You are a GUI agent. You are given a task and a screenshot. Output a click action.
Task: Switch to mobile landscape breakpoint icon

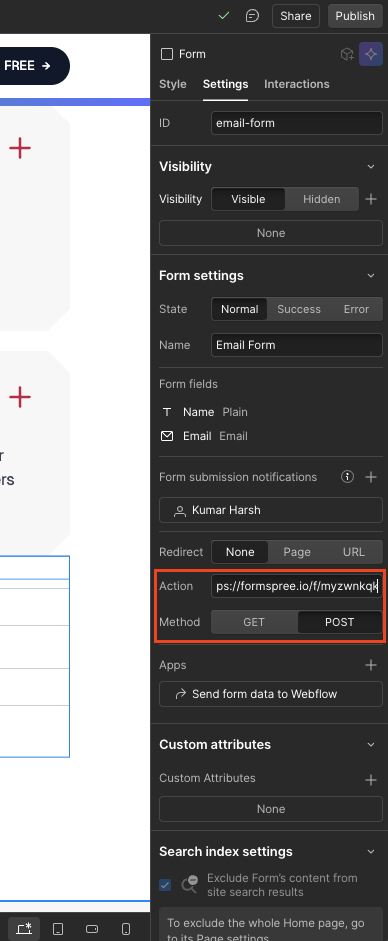(x=92, y=929)
